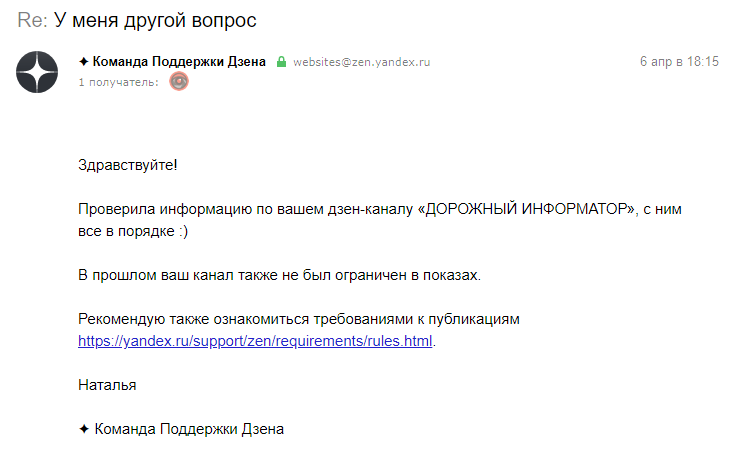The width and height of the screenshot is (739, 476).
Task: Click sender name Команда Поддержки Дзена in header
Action: point(179,62)
